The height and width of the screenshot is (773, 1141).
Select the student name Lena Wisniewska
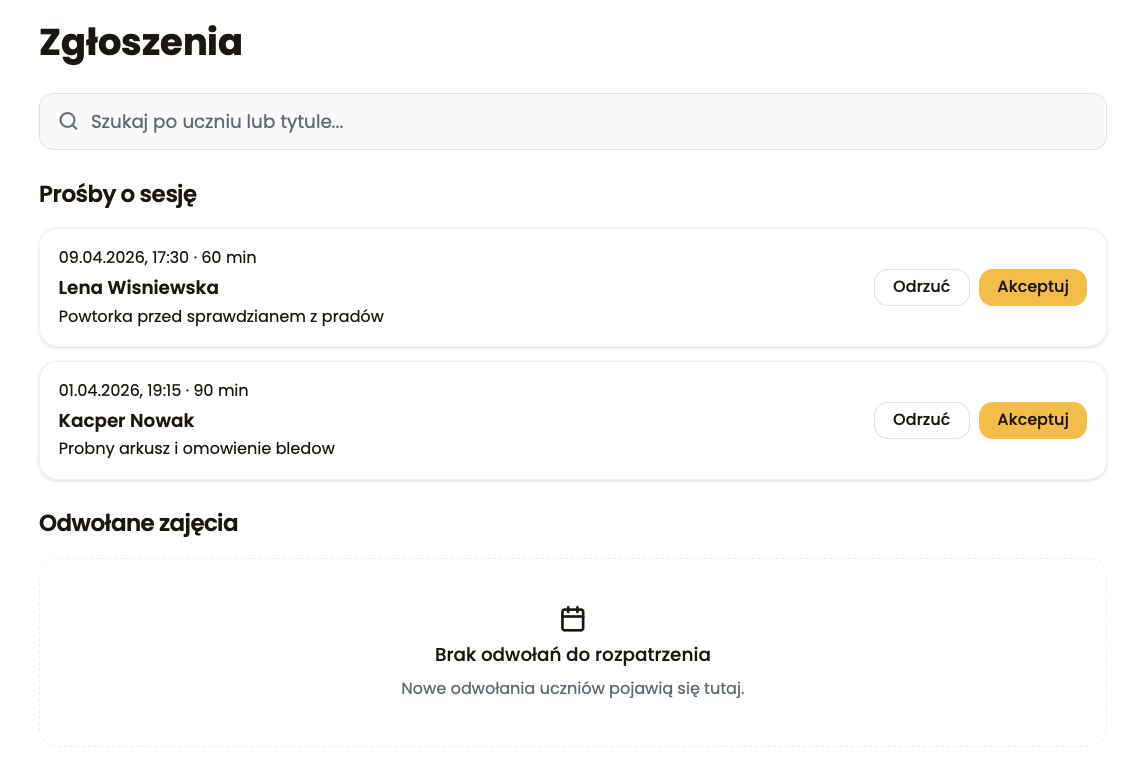(138, 288)
